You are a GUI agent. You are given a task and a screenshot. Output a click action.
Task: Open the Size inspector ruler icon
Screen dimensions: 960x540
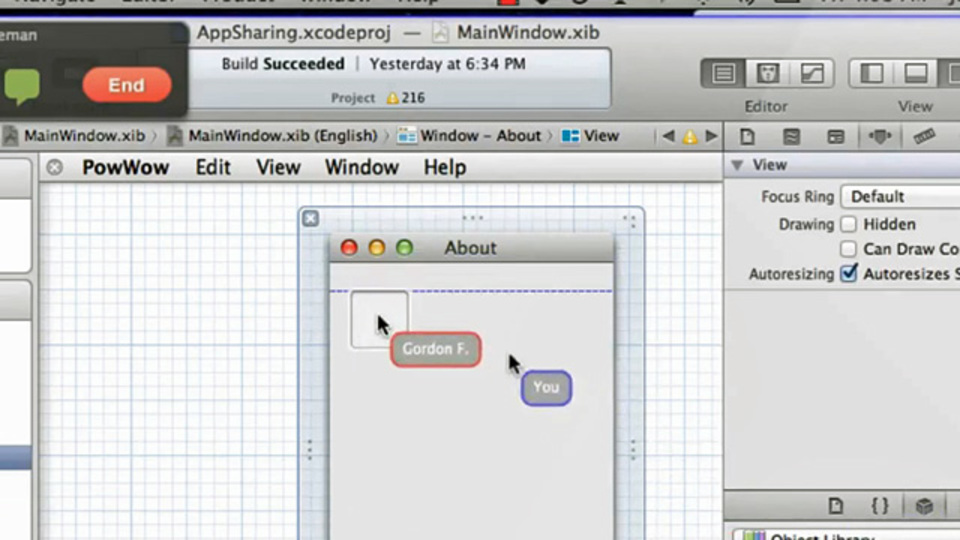tap(924, 137)
